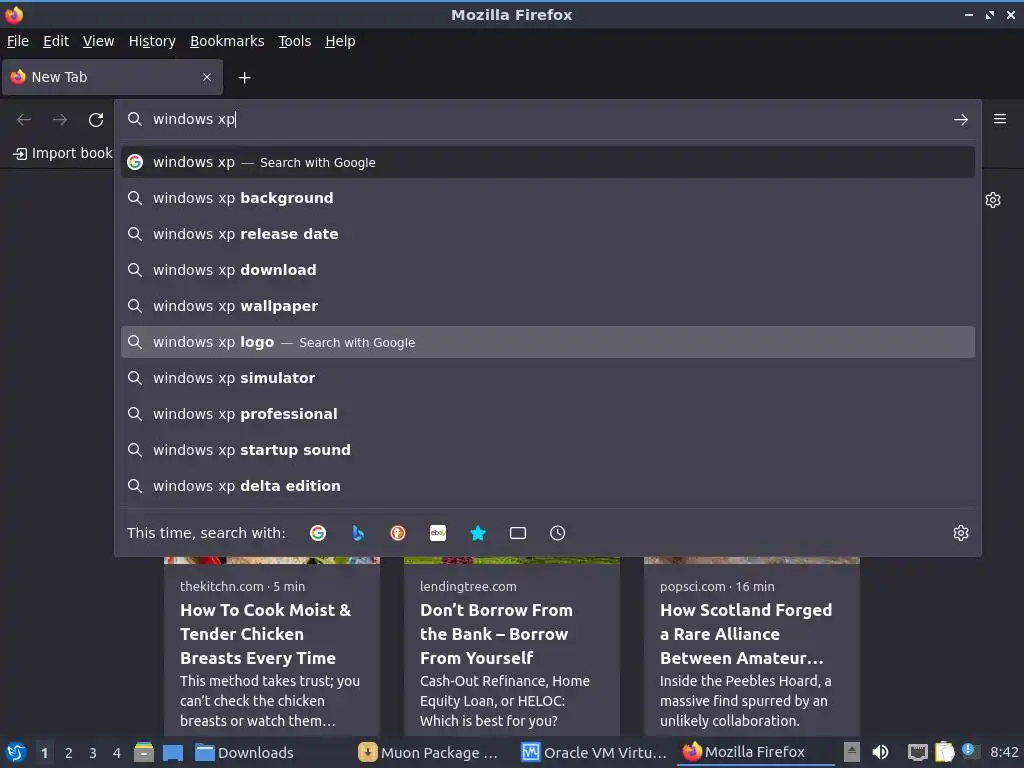Open new tab page personalize gear

click(993, 200)
